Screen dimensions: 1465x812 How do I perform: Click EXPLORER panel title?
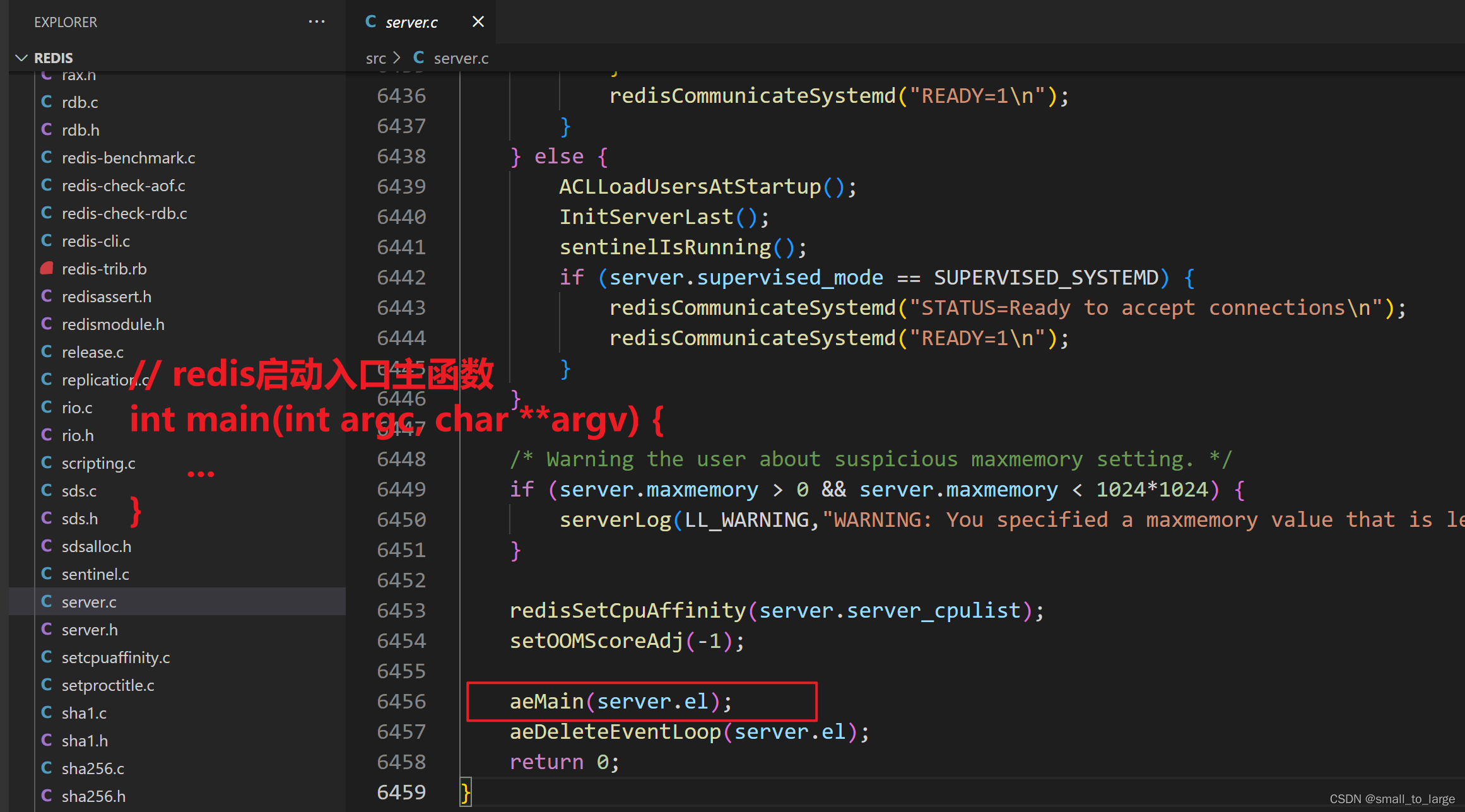tap(66, 22)
